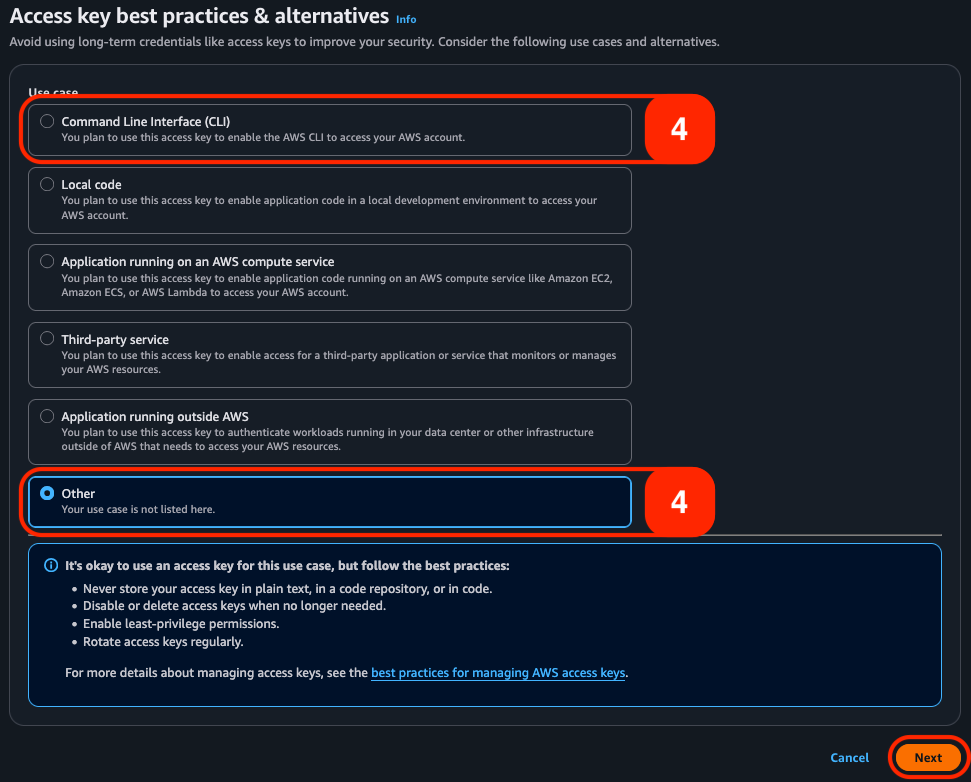Select the Third-party service radio button
The image size is (971, 782).
coord(47,337)
